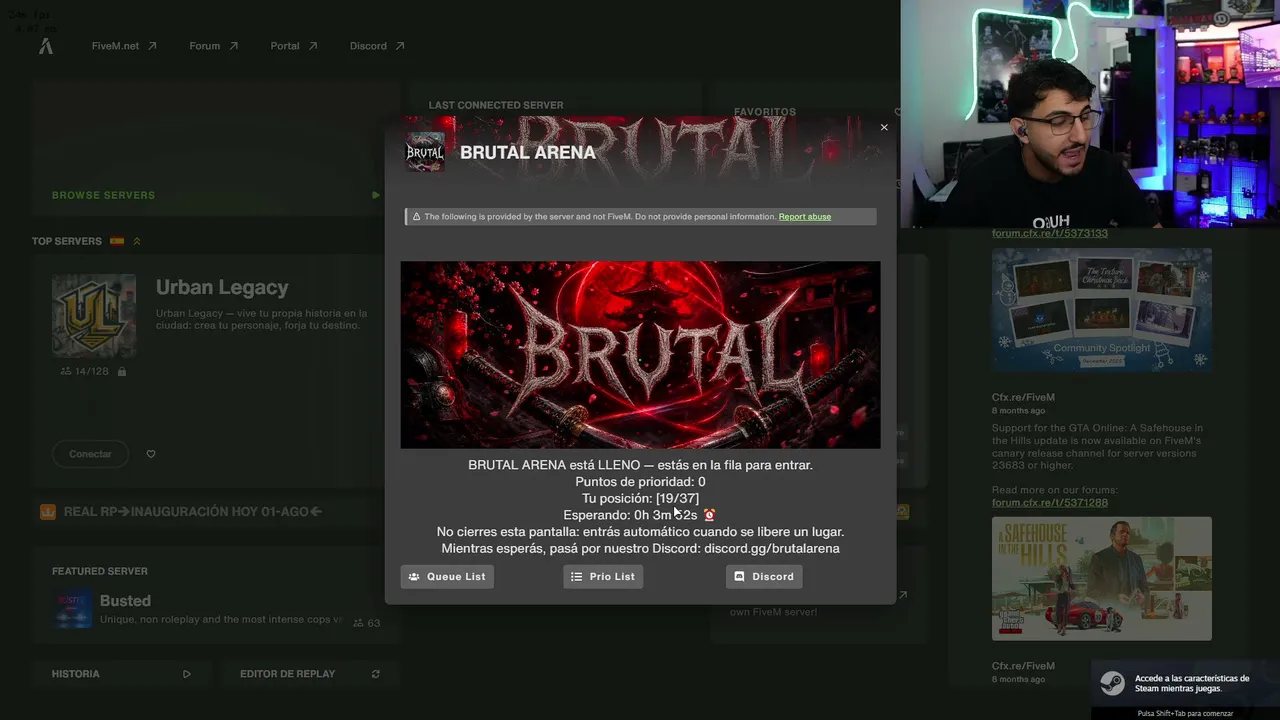Click the Steam logo in the overlay notification
The image size is (1280, 720).
1112,683
